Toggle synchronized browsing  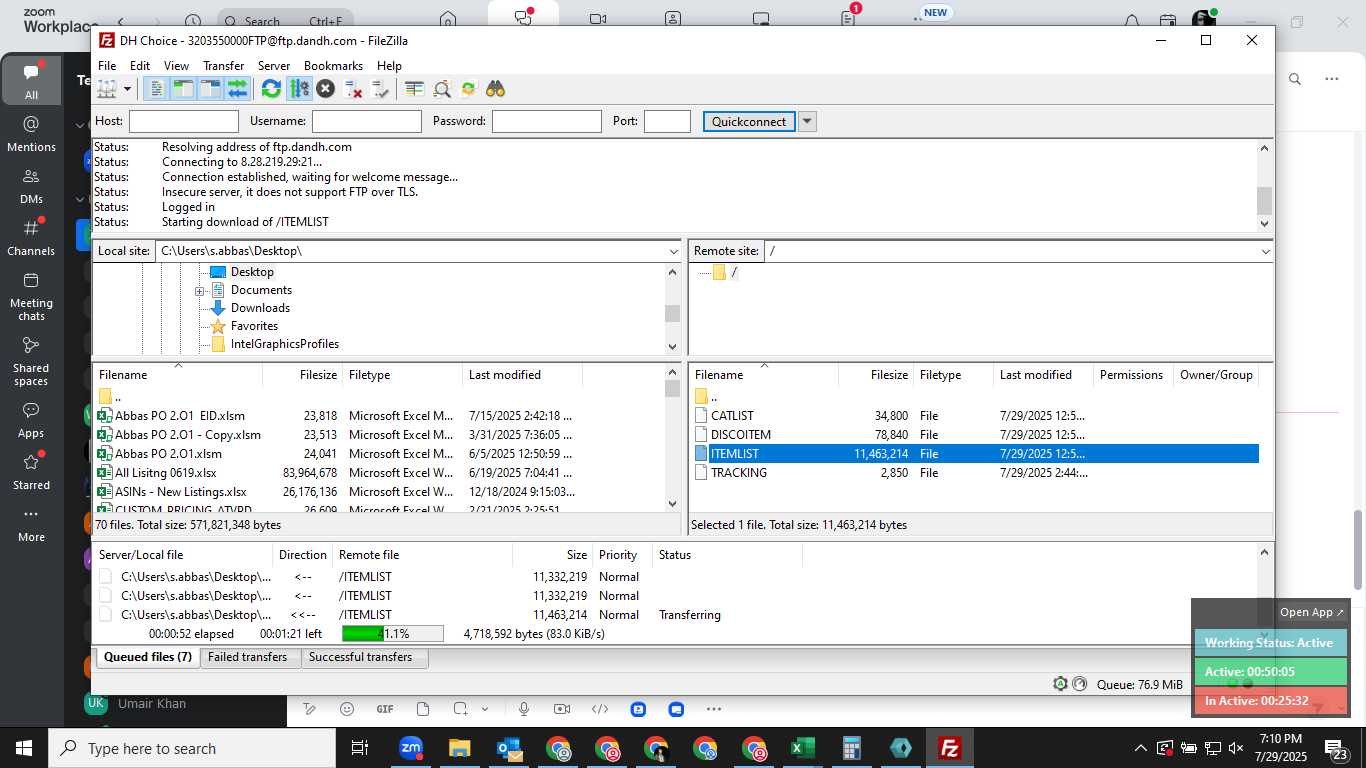(x=468, y=89)
